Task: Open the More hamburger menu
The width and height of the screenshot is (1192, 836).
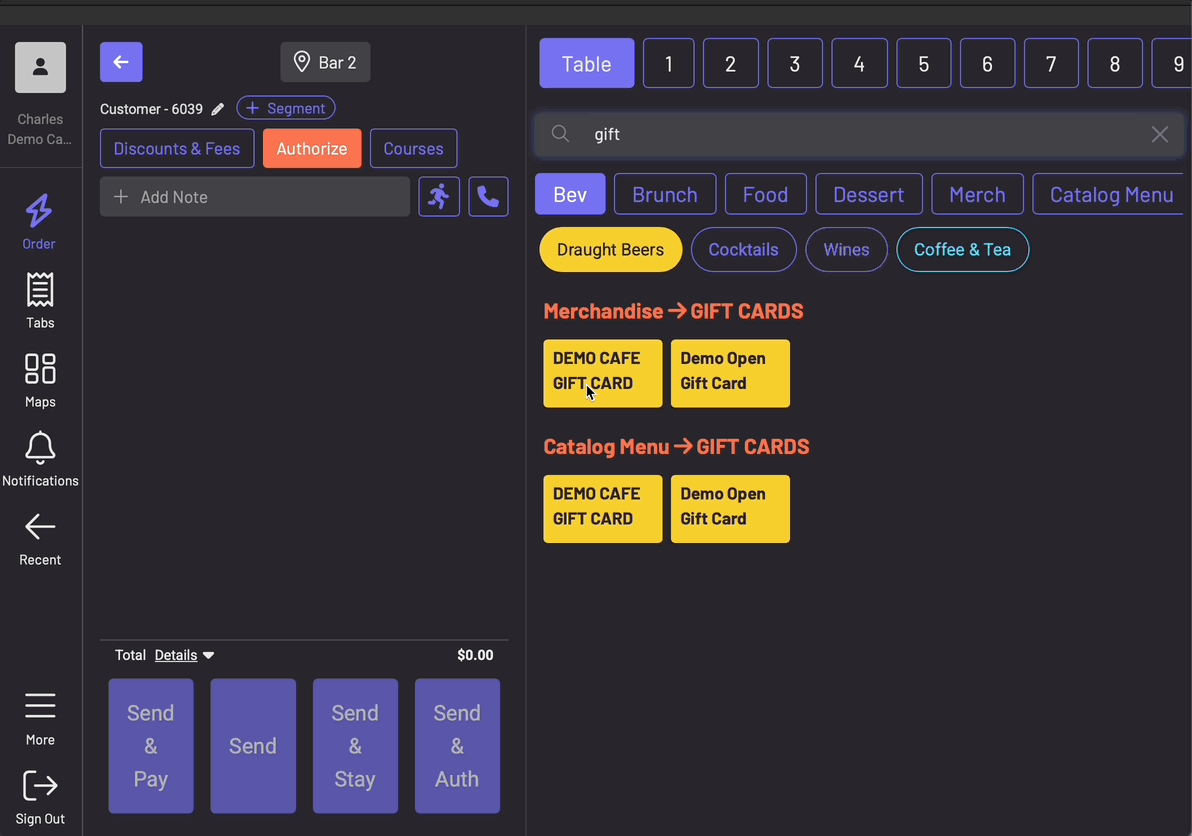Action: (x=40, y=707)
